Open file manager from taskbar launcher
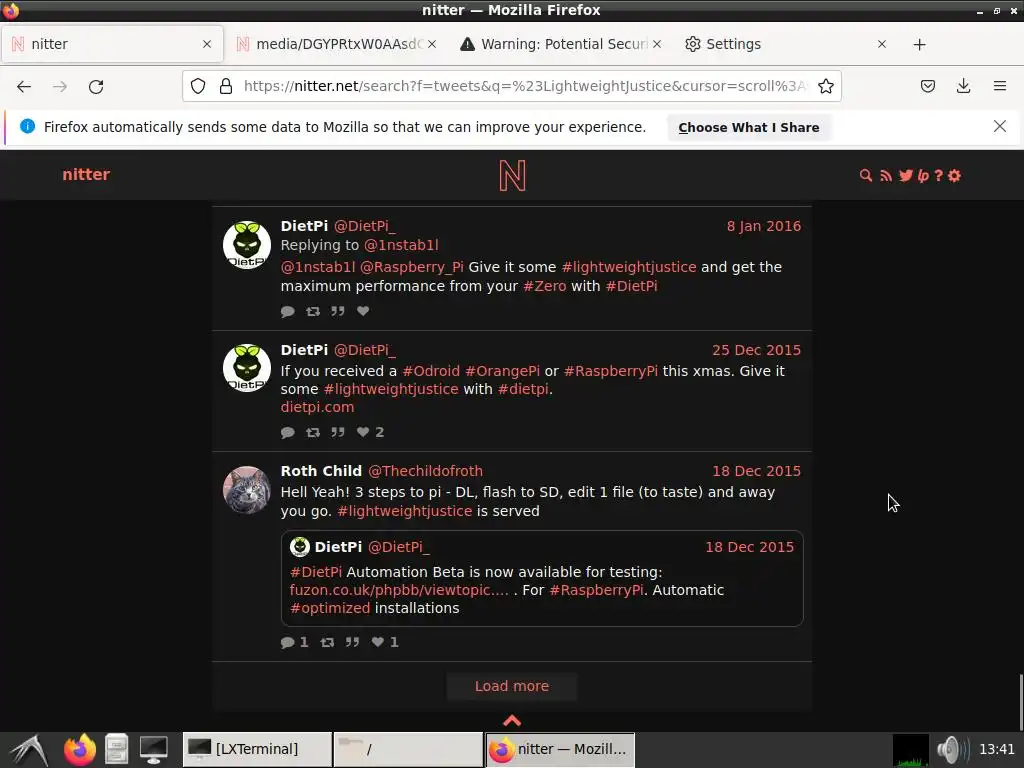This screenshot has width=1024, height=768. [117, 749]
